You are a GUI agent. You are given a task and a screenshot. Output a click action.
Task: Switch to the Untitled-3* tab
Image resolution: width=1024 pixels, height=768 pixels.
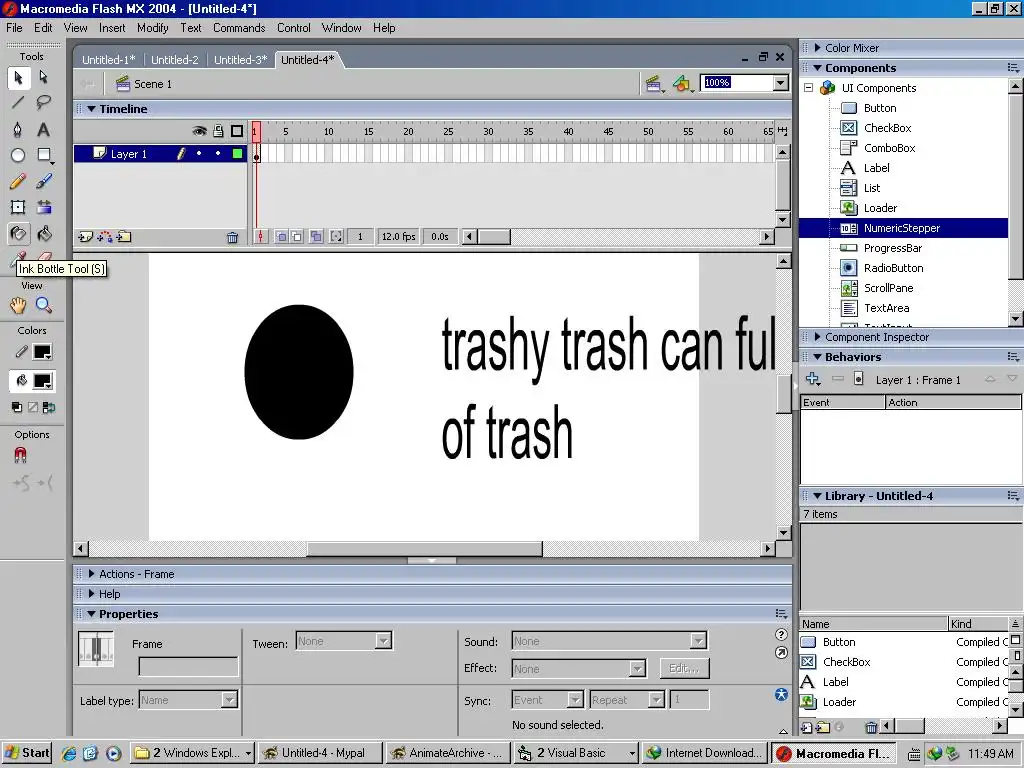(x=240, y=60)
